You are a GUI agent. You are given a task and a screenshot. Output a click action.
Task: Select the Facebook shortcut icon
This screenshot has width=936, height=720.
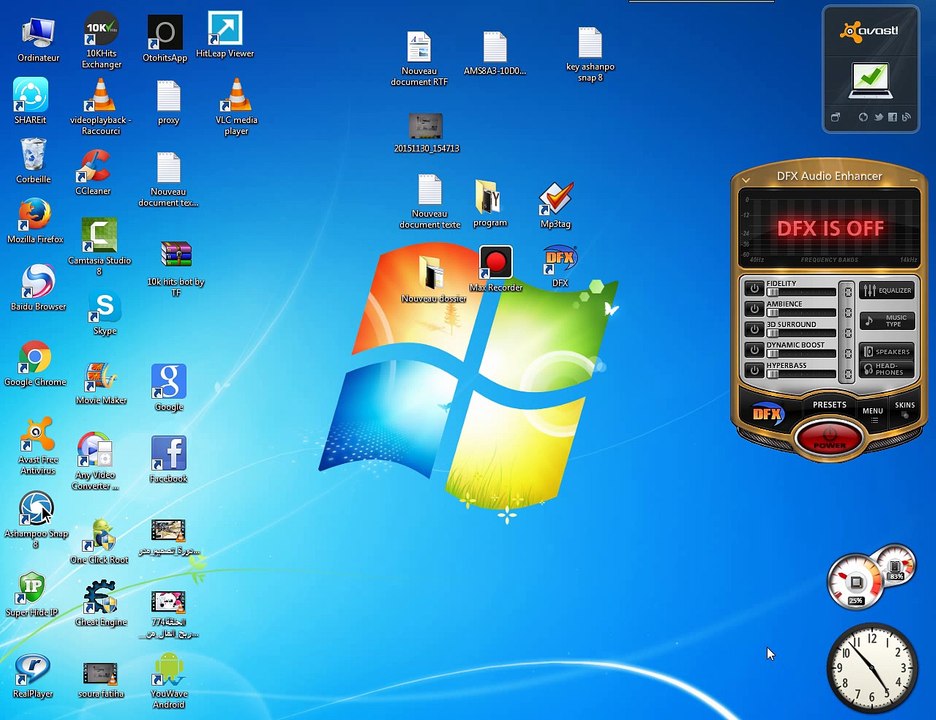point(168,459)
